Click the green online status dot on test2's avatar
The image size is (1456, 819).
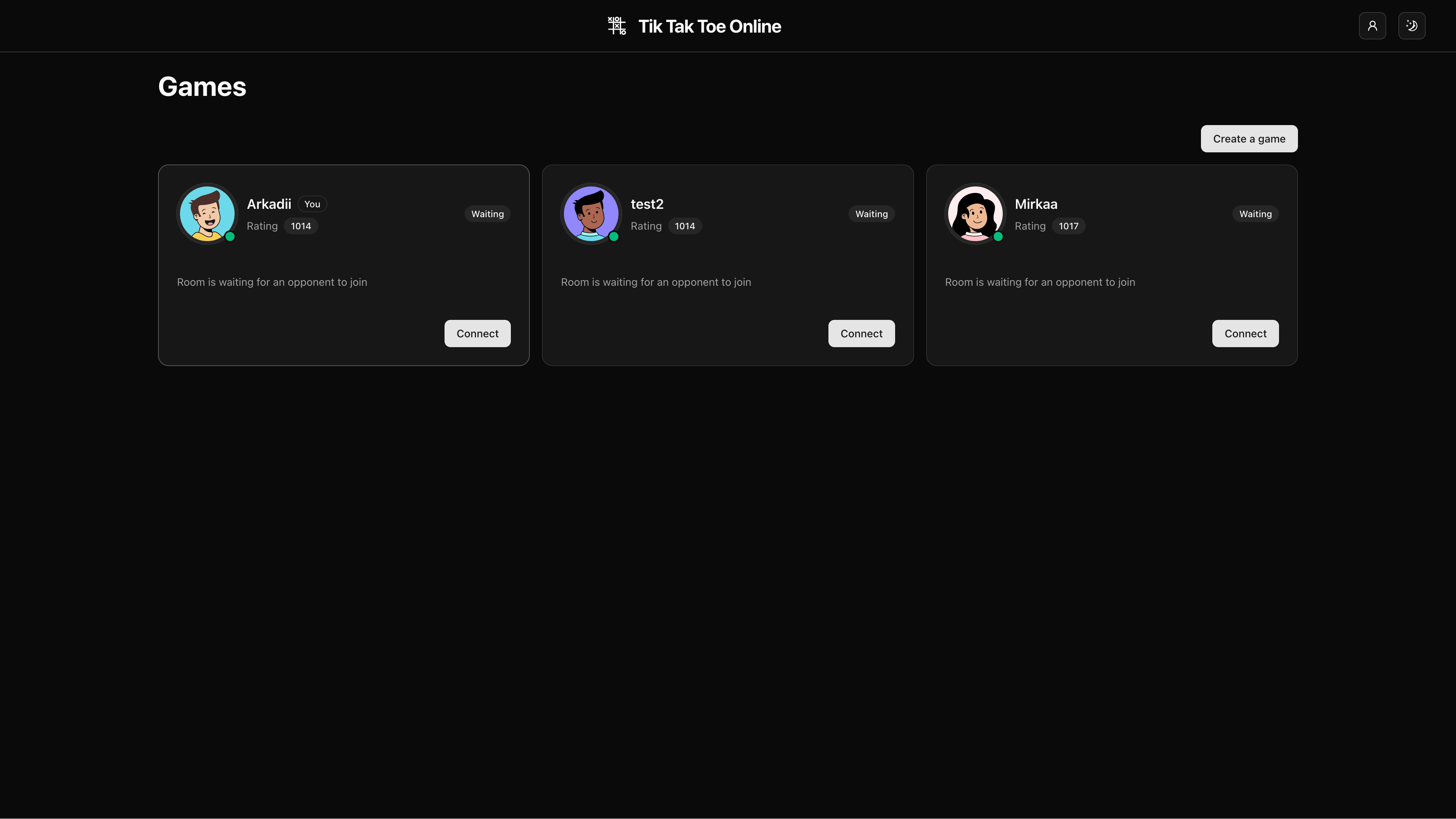614,237
